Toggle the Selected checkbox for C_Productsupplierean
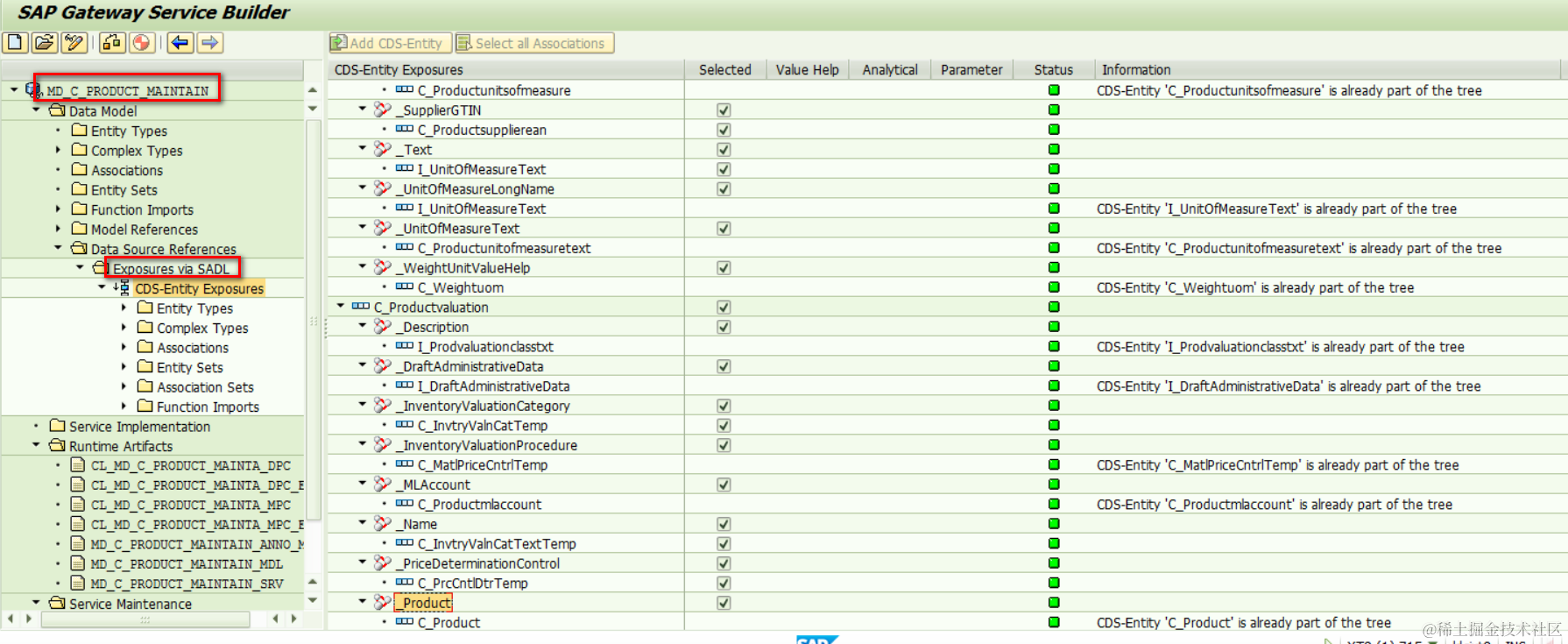 (x=724, y=130)
